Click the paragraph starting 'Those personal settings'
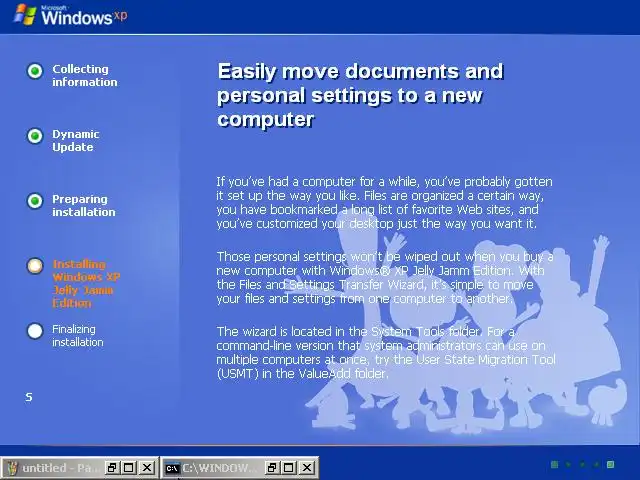Image resolution: width=640 pixels, height=480 pixels. [x=385, y=278]
